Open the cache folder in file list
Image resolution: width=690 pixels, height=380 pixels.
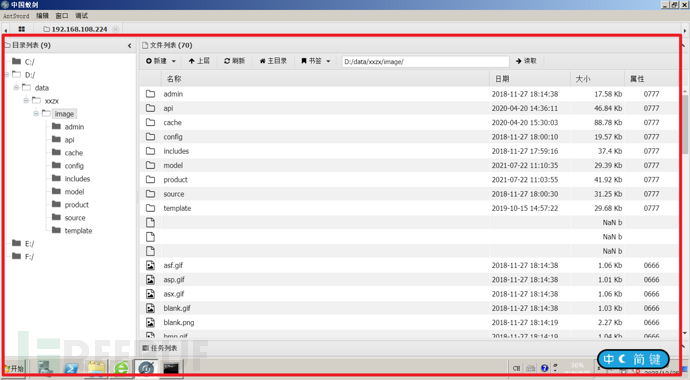coord(172,122)
